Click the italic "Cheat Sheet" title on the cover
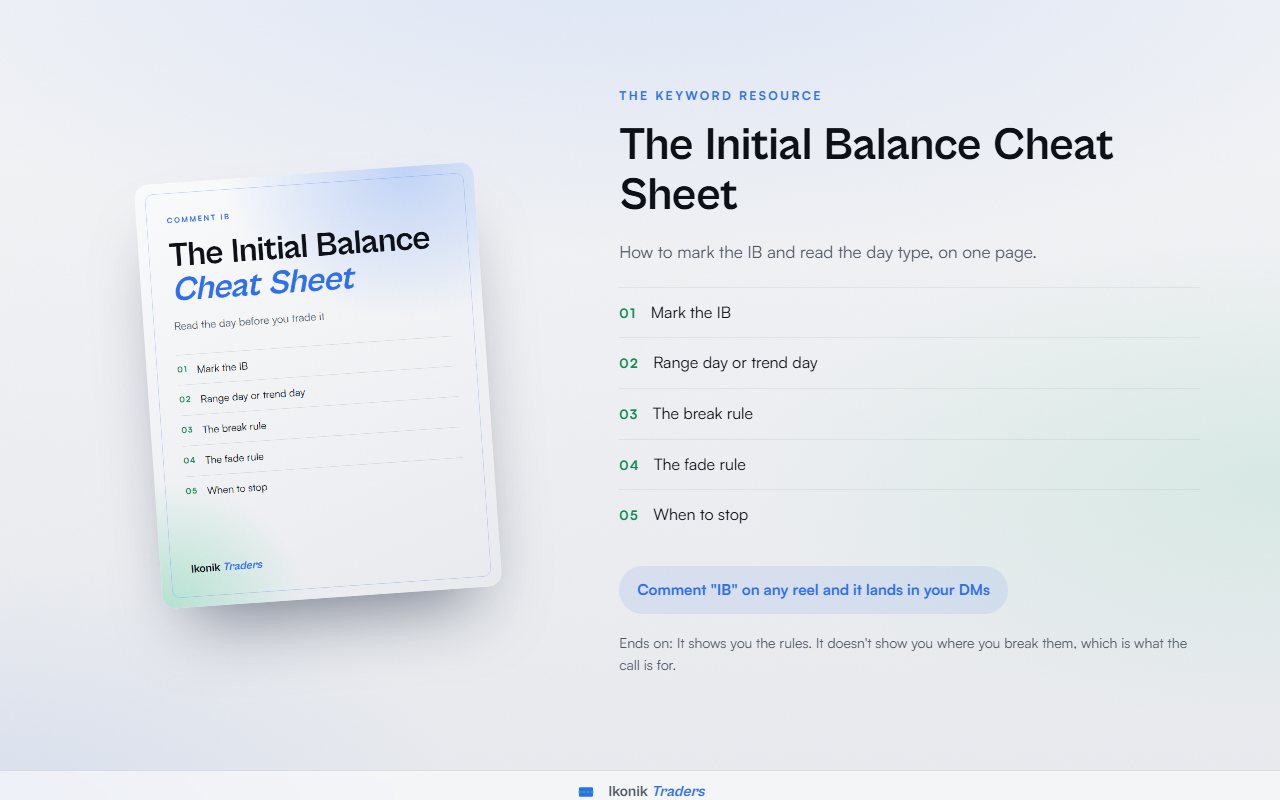The height and width of the screenshot is (800, 1280). (x=264, y=284)
